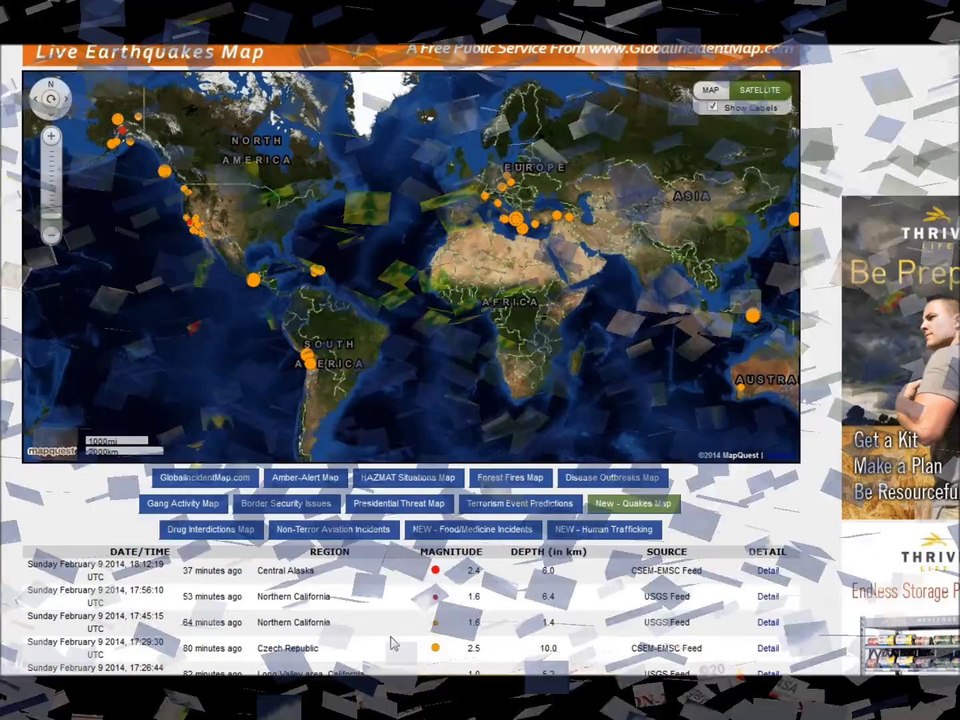Click the DEPTH (in km) column header
Viewport: 960px width, 720px height.
(x=549, y=552)
